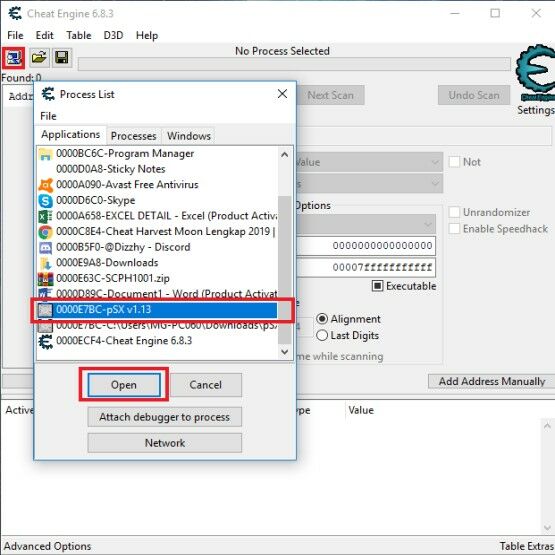Click the Network button

[x=165, y=443]
